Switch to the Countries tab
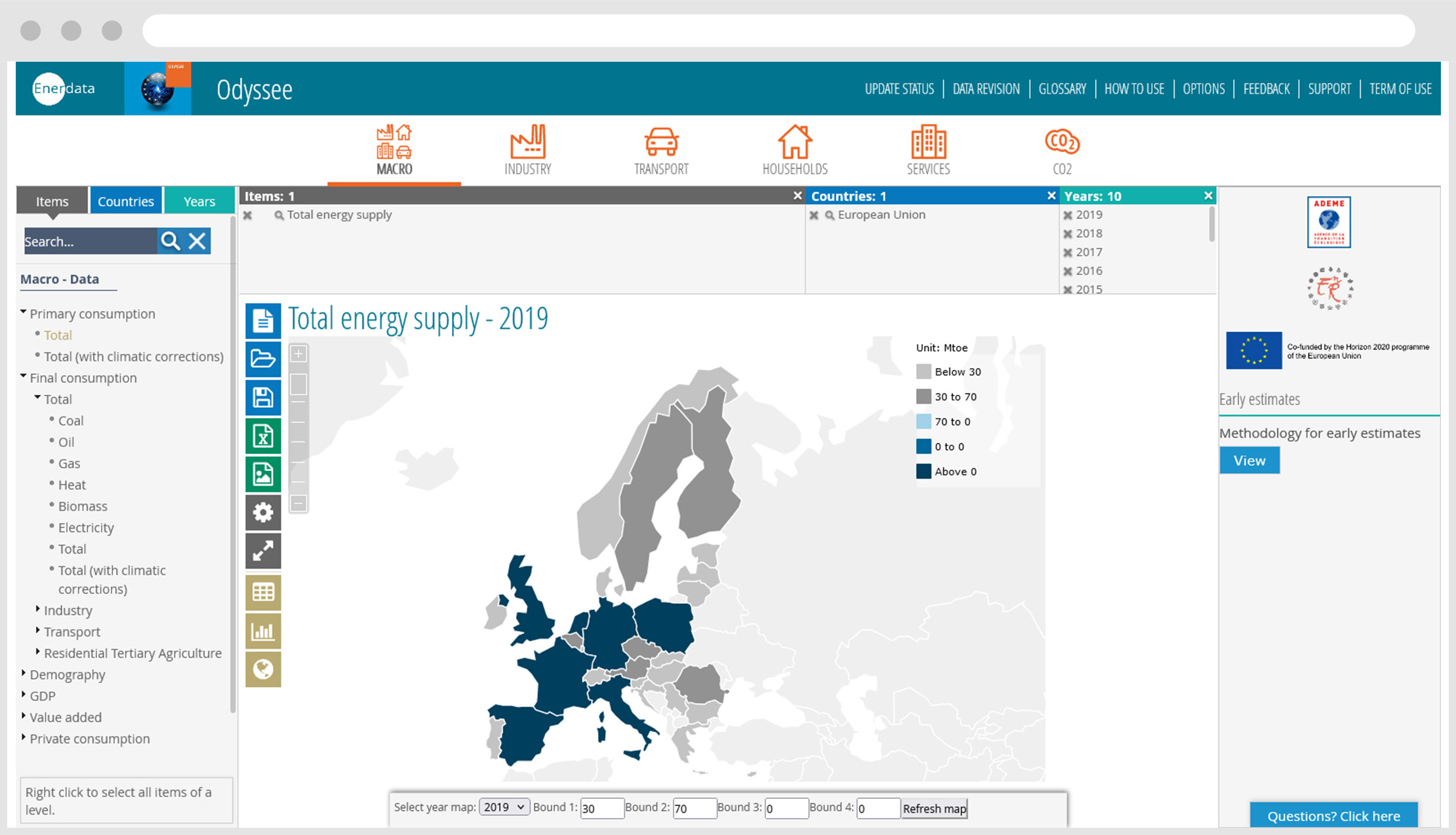This screenshot has width=1456, height=835. pyautogui.click(x=125, y=201)
